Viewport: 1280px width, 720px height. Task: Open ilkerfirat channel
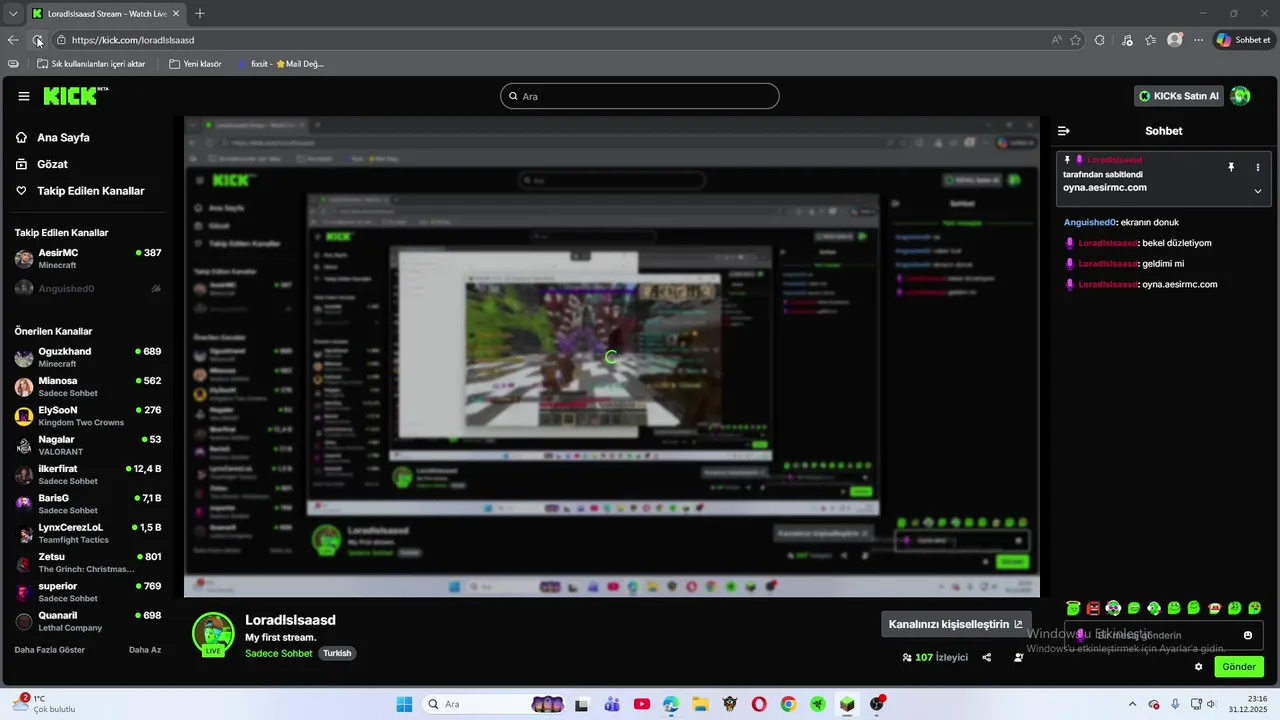pos(88,475)
